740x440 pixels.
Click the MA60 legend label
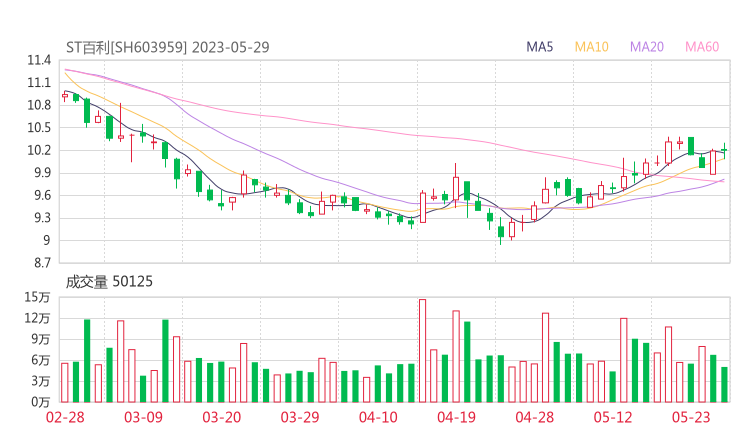702,47
